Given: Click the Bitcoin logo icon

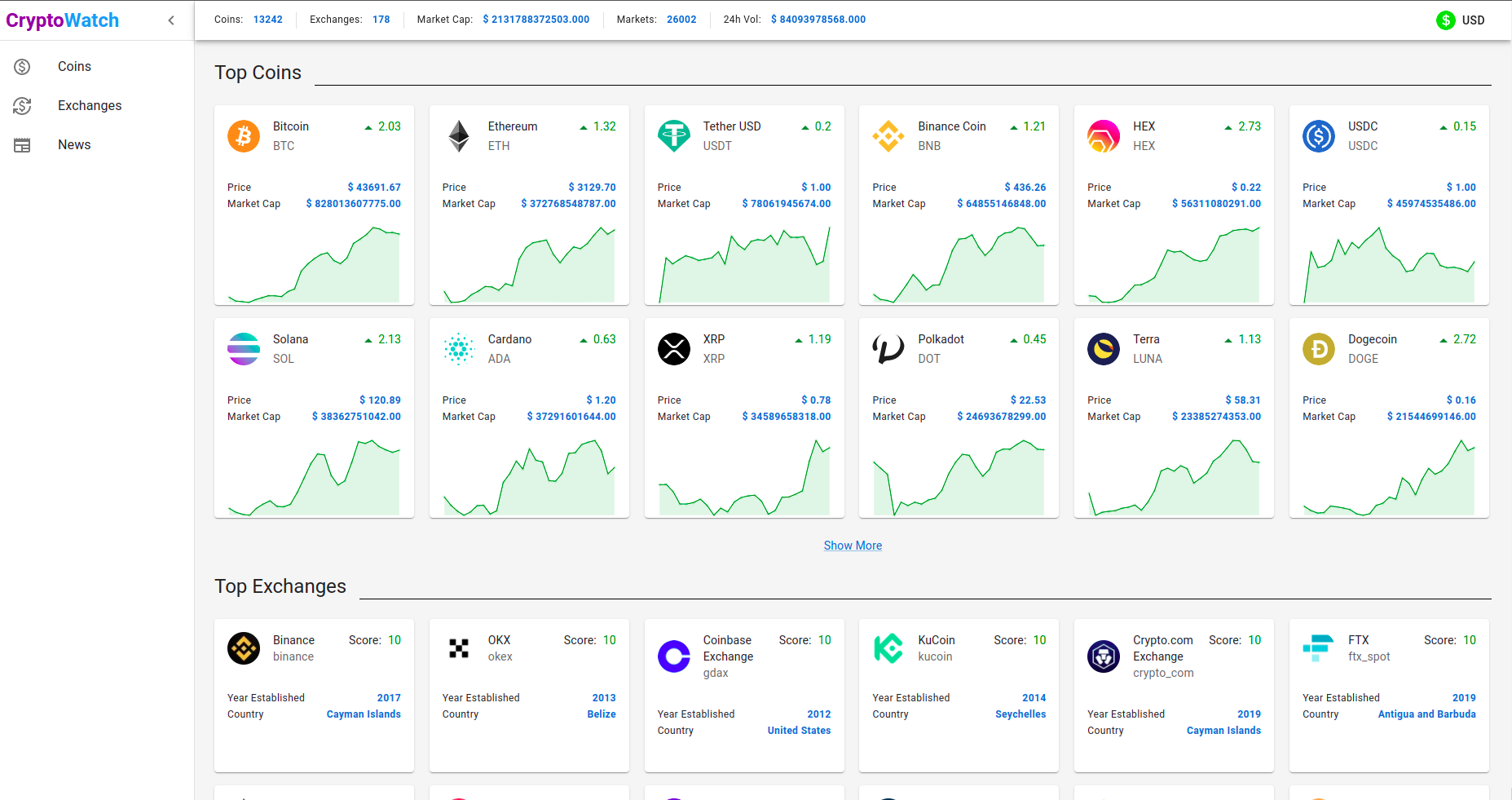Looking at the screenshot, I should (x=244, y=136).
